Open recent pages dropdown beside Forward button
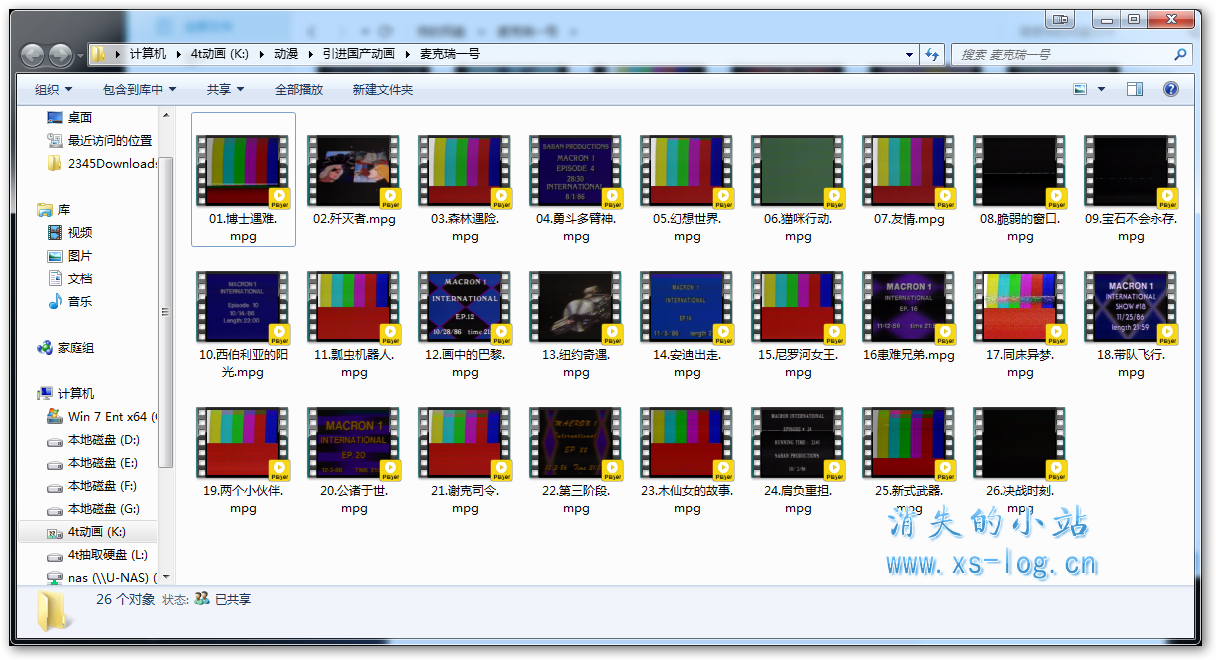Screen dimensions: 1216x660 pyautogui.click(x=81, y=56)
